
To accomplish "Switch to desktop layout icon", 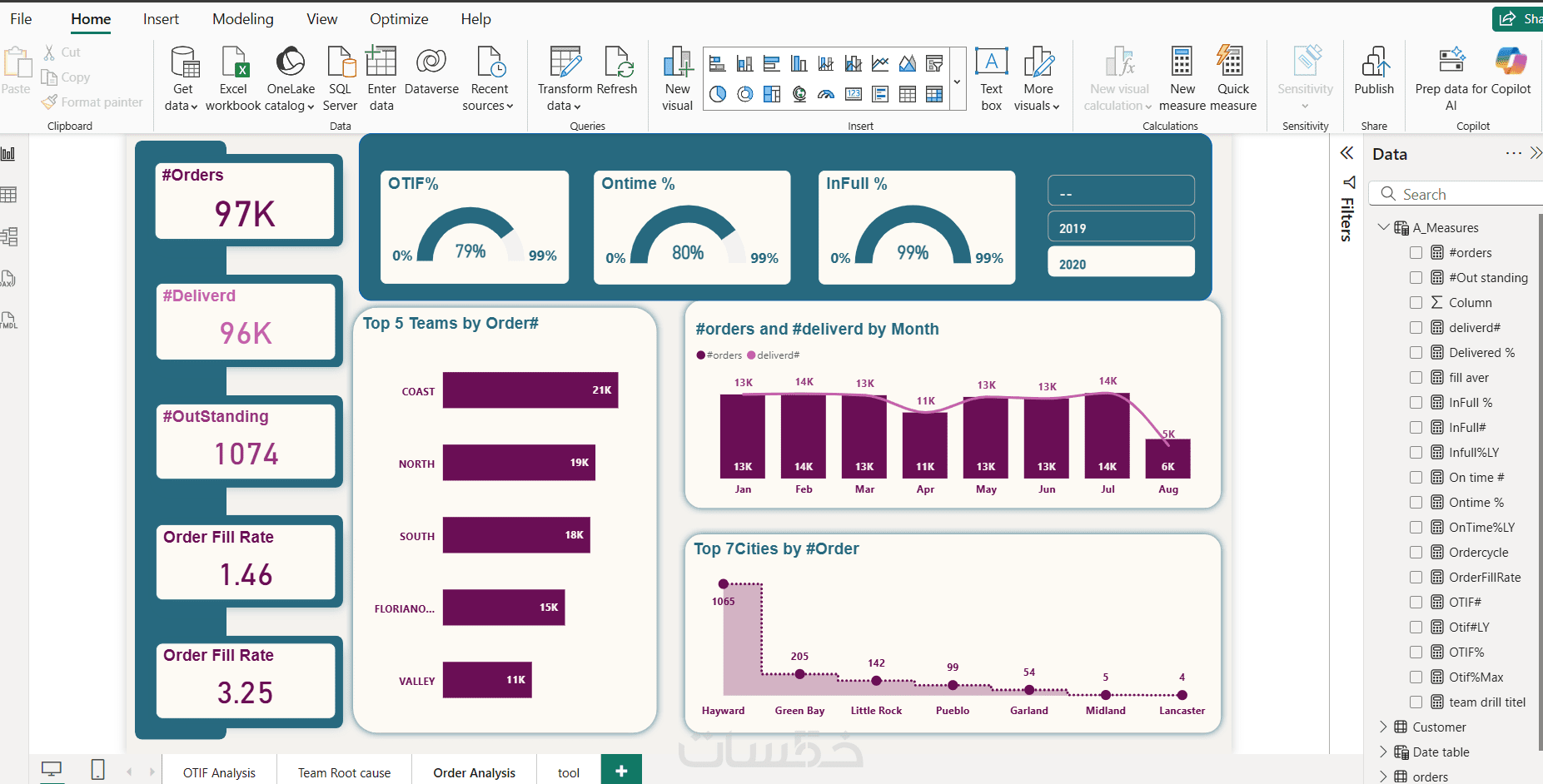I will [52, 770].
